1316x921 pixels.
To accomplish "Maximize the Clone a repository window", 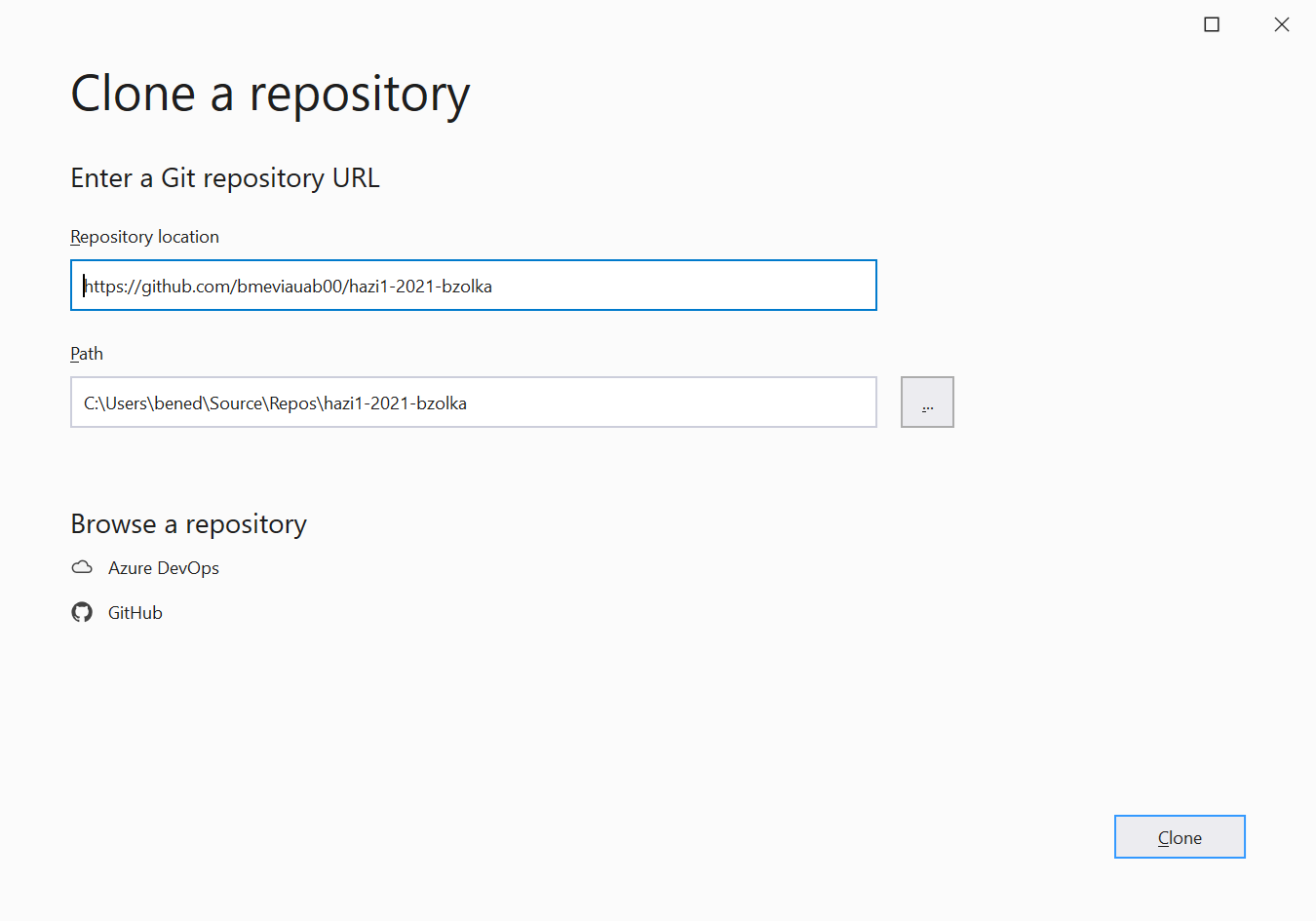I will (1211, 23).
